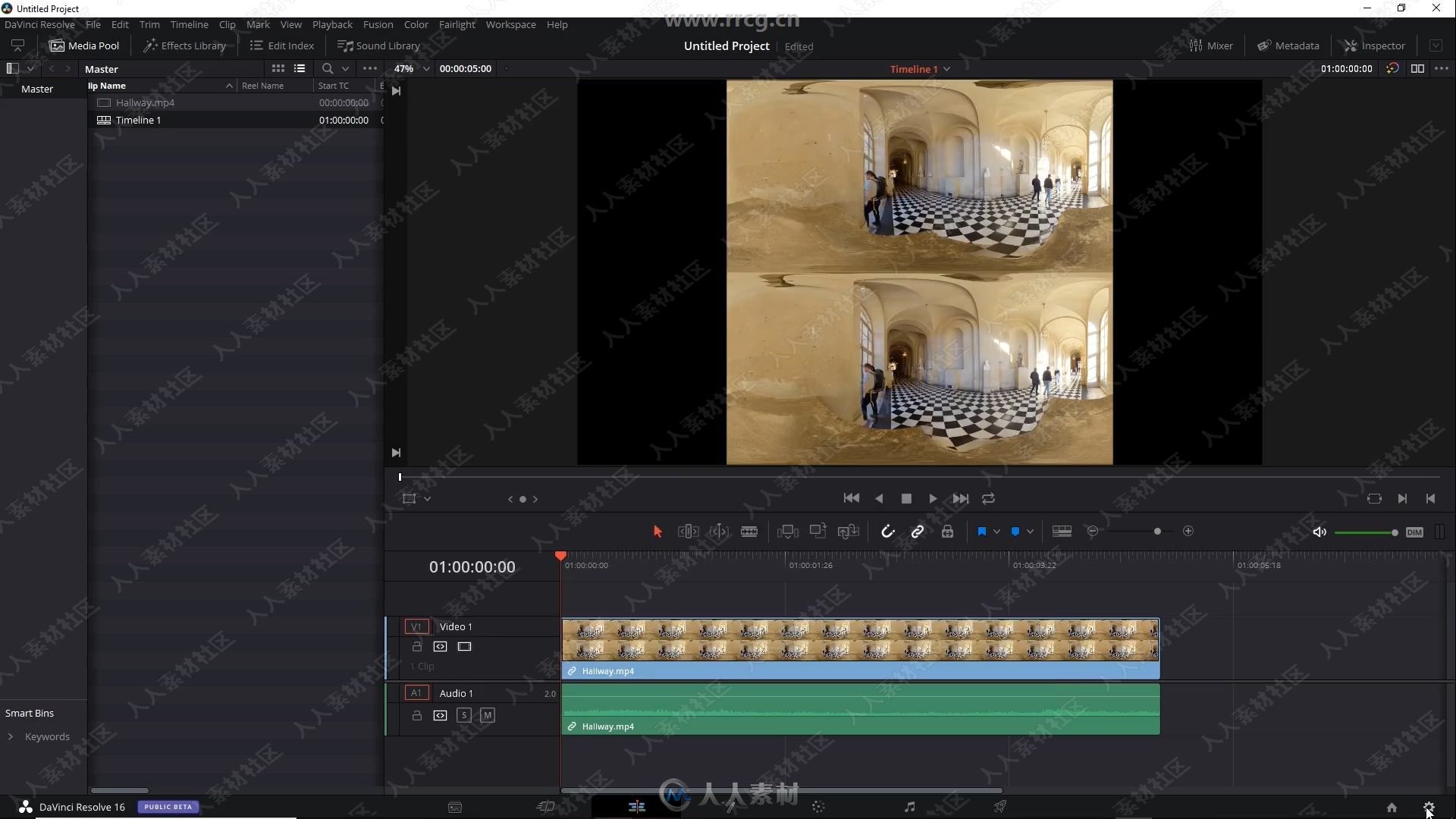Mute audio with speaker icon

(x=1319, y=532)
